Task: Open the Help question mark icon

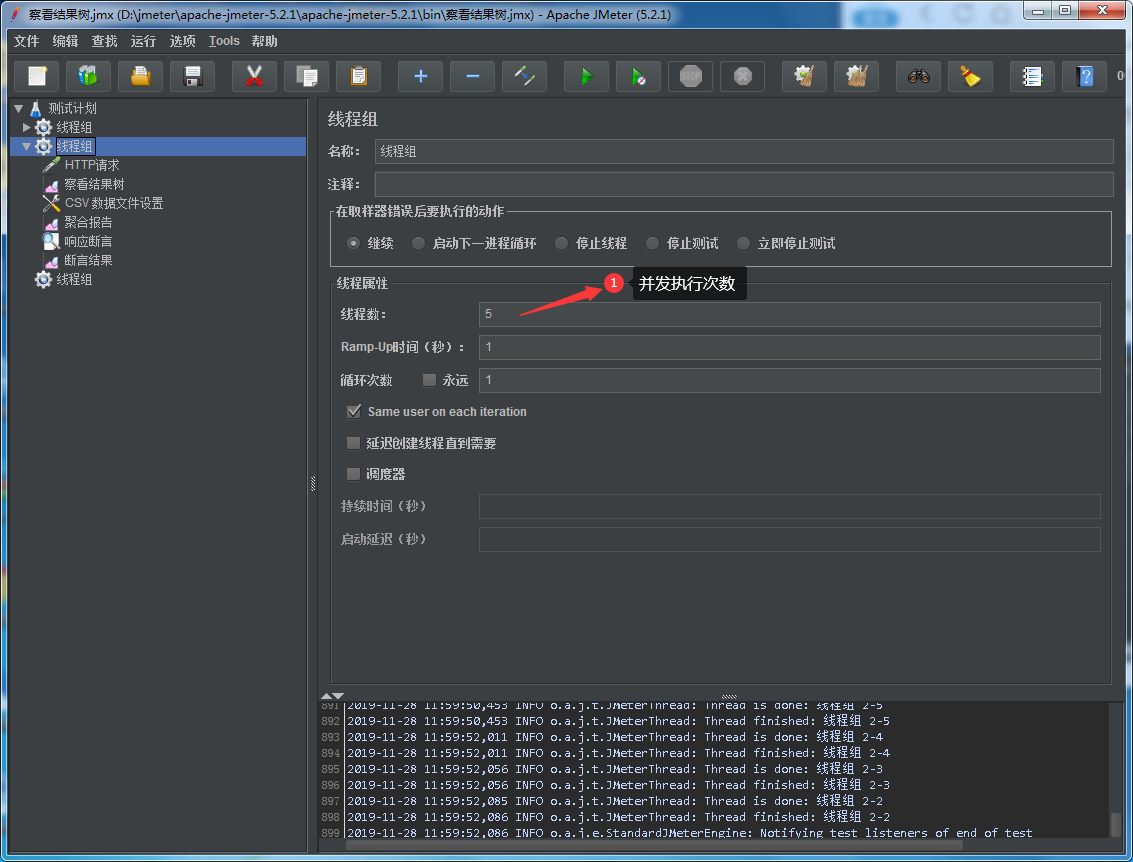Action: pos(1085,76)
